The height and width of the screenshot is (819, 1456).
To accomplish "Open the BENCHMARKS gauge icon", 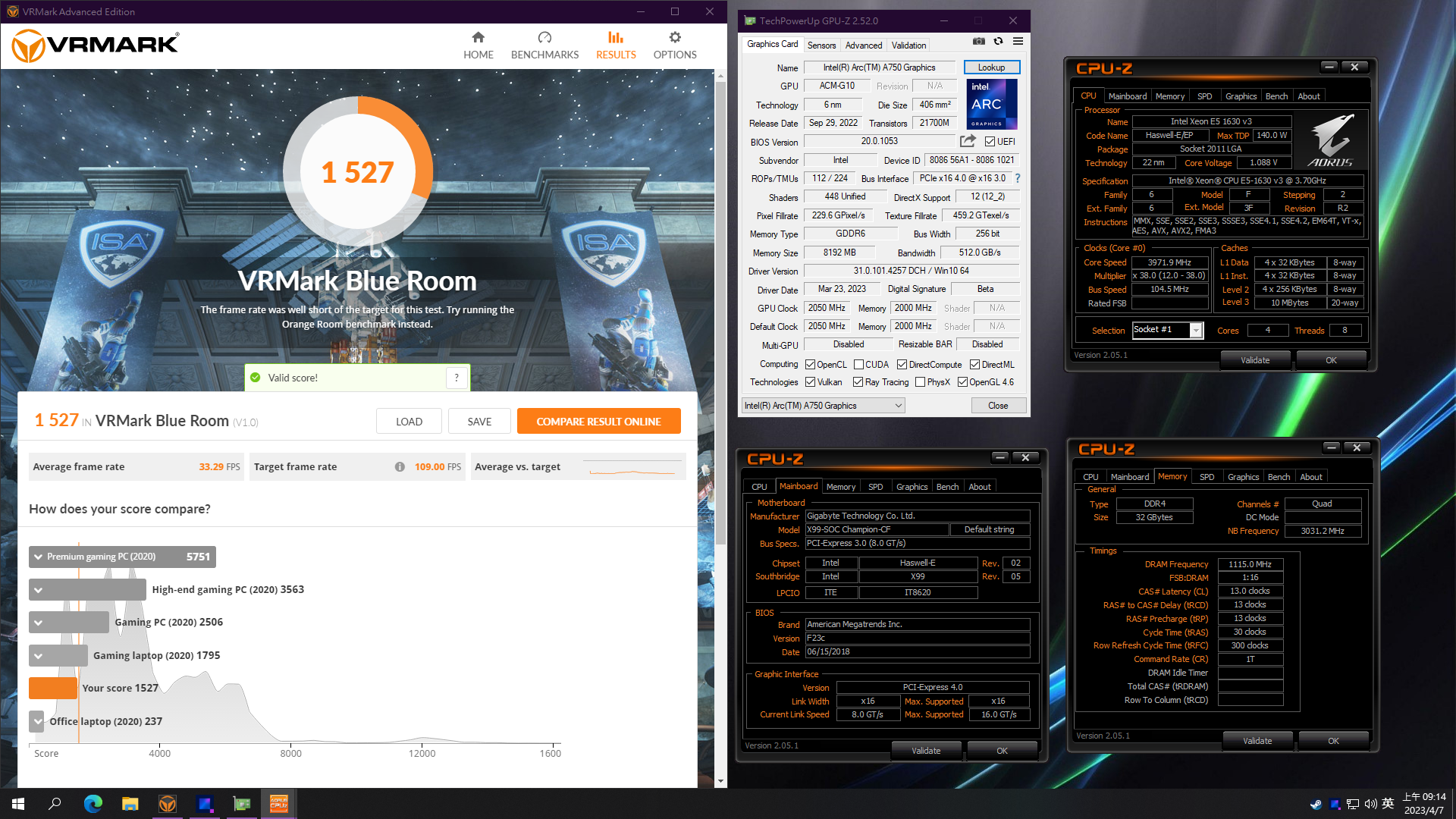I will coord(544,37).
